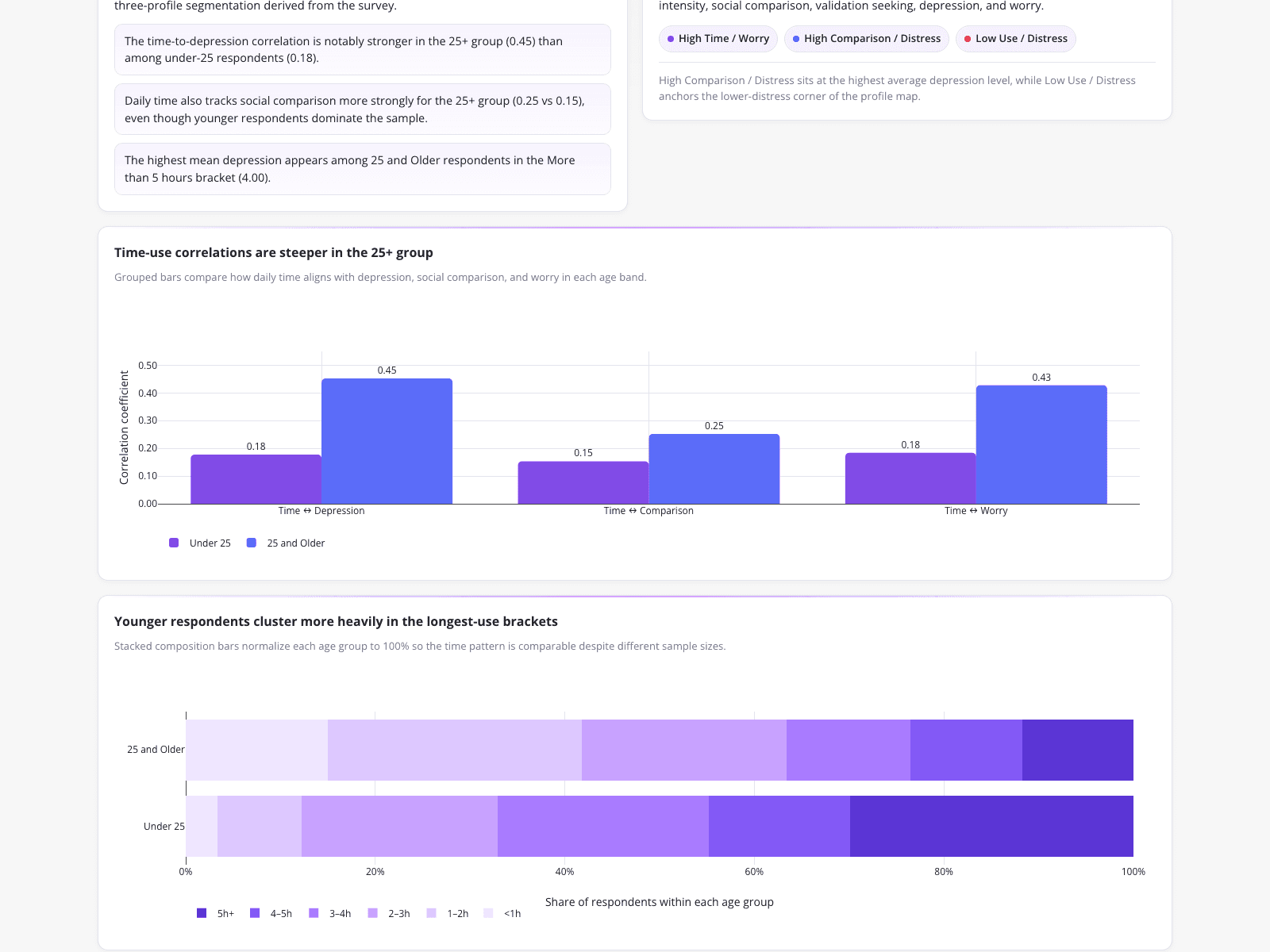The image size is (1270, 952).
Task: Toggle the 5h+ legend entry
Action: (x=216, y=914)
